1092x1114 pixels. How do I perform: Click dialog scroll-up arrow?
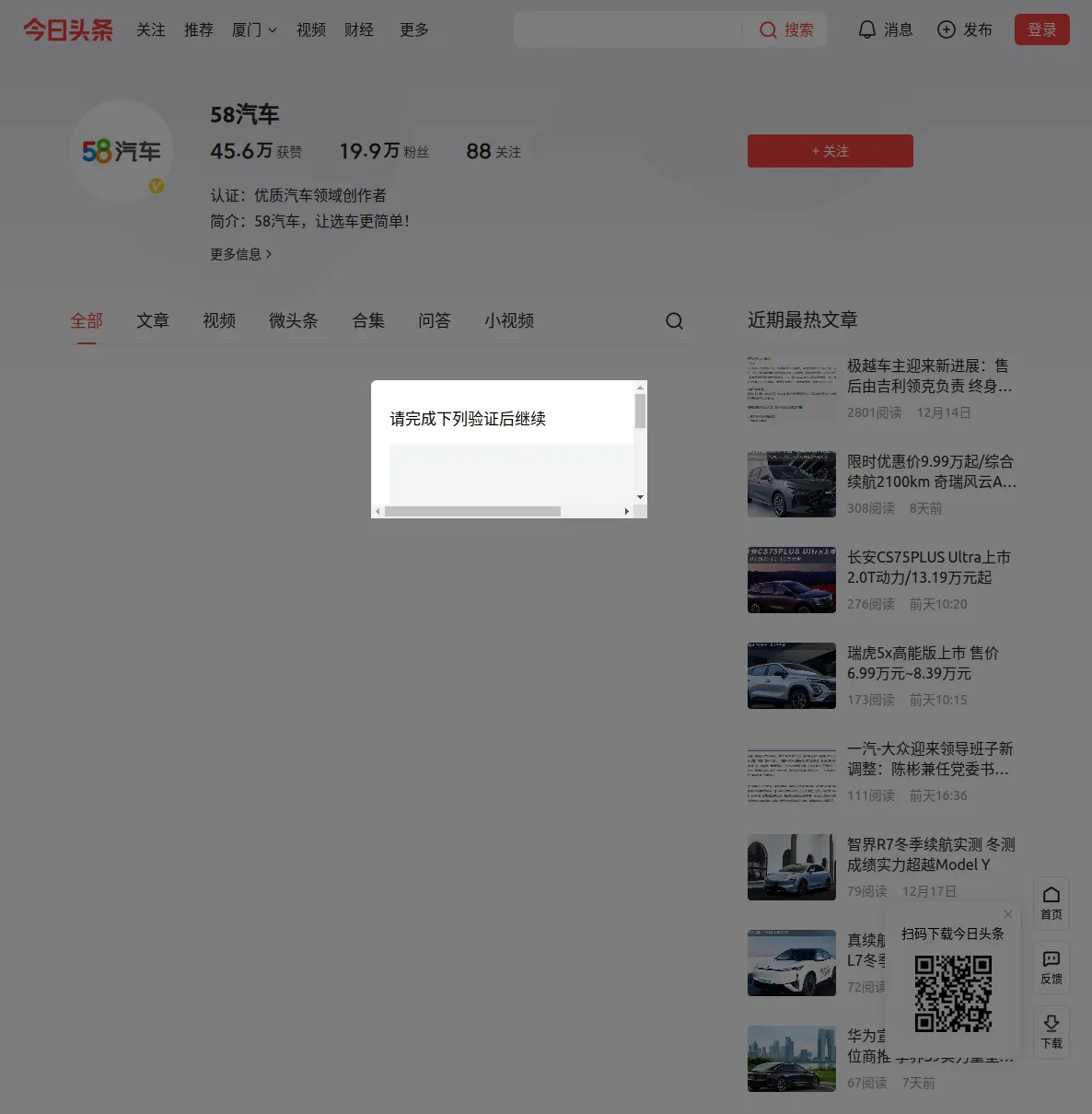pyautogui.click(x=640, y=388)
